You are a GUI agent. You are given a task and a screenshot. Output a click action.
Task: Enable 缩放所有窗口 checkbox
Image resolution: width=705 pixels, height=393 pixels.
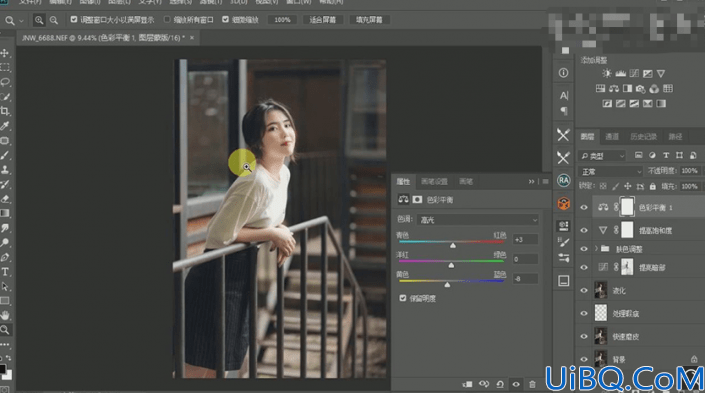(x=167, y=19)
